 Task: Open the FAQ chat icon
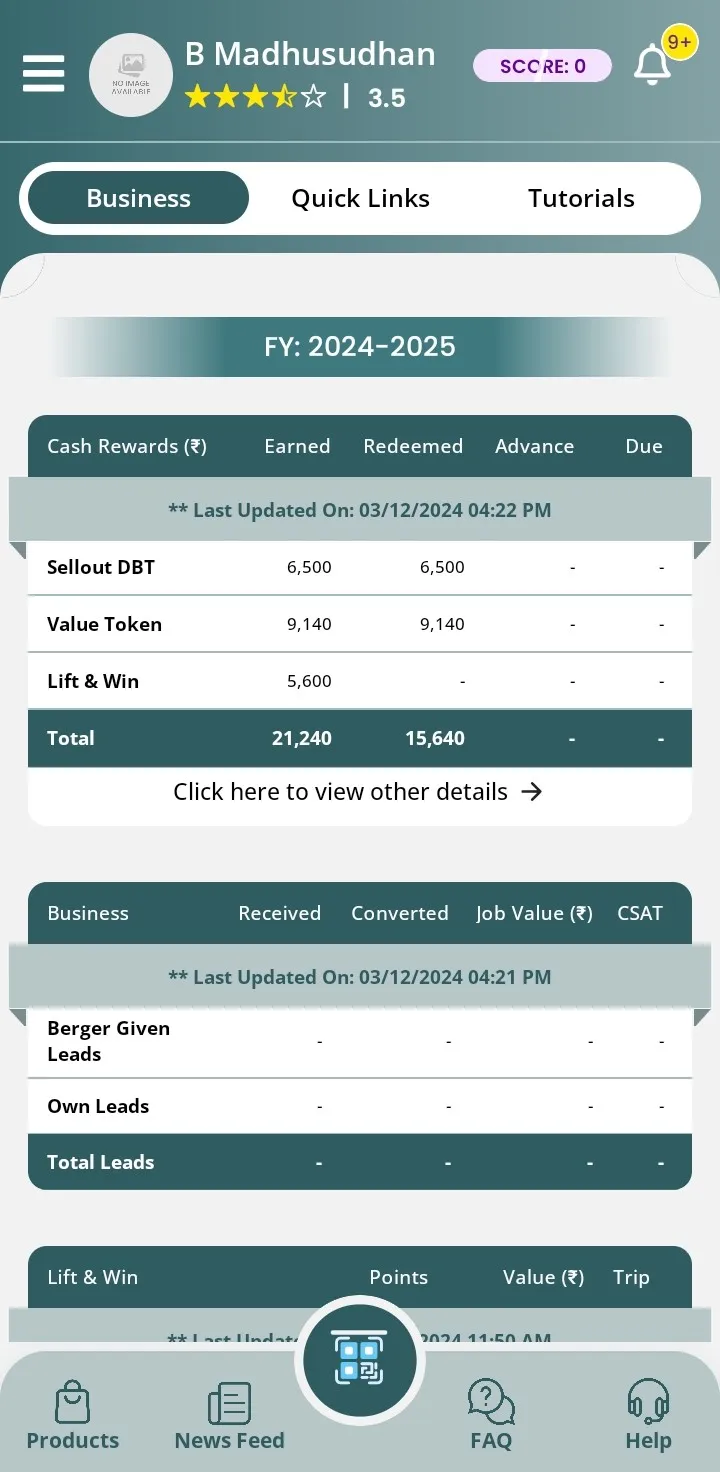pos(491,1402)
